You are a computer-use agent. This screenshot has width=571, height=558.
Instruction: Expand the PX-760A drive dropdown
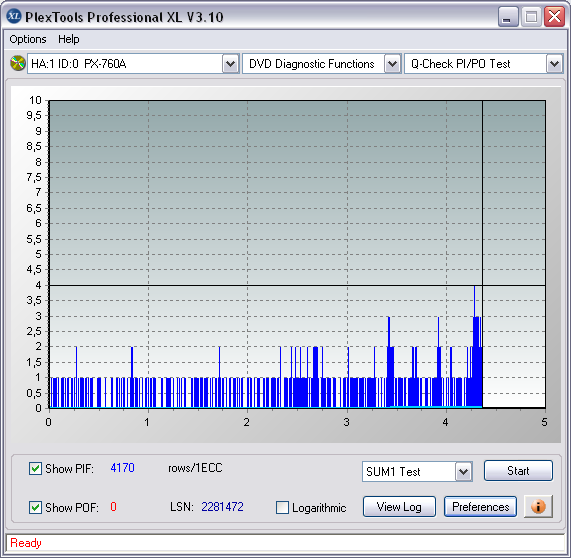230,64
